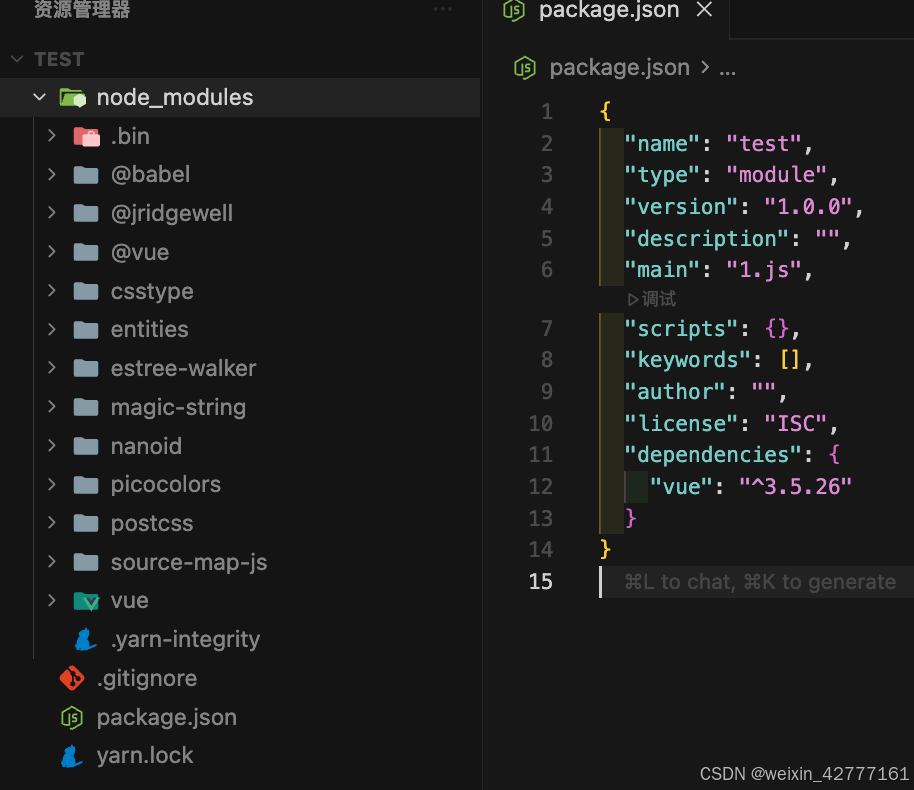This screenshot has width=914, height=790.
Task: Click the Node.js icon in the breadcrumb bar
Action: [x=525, y=68]
